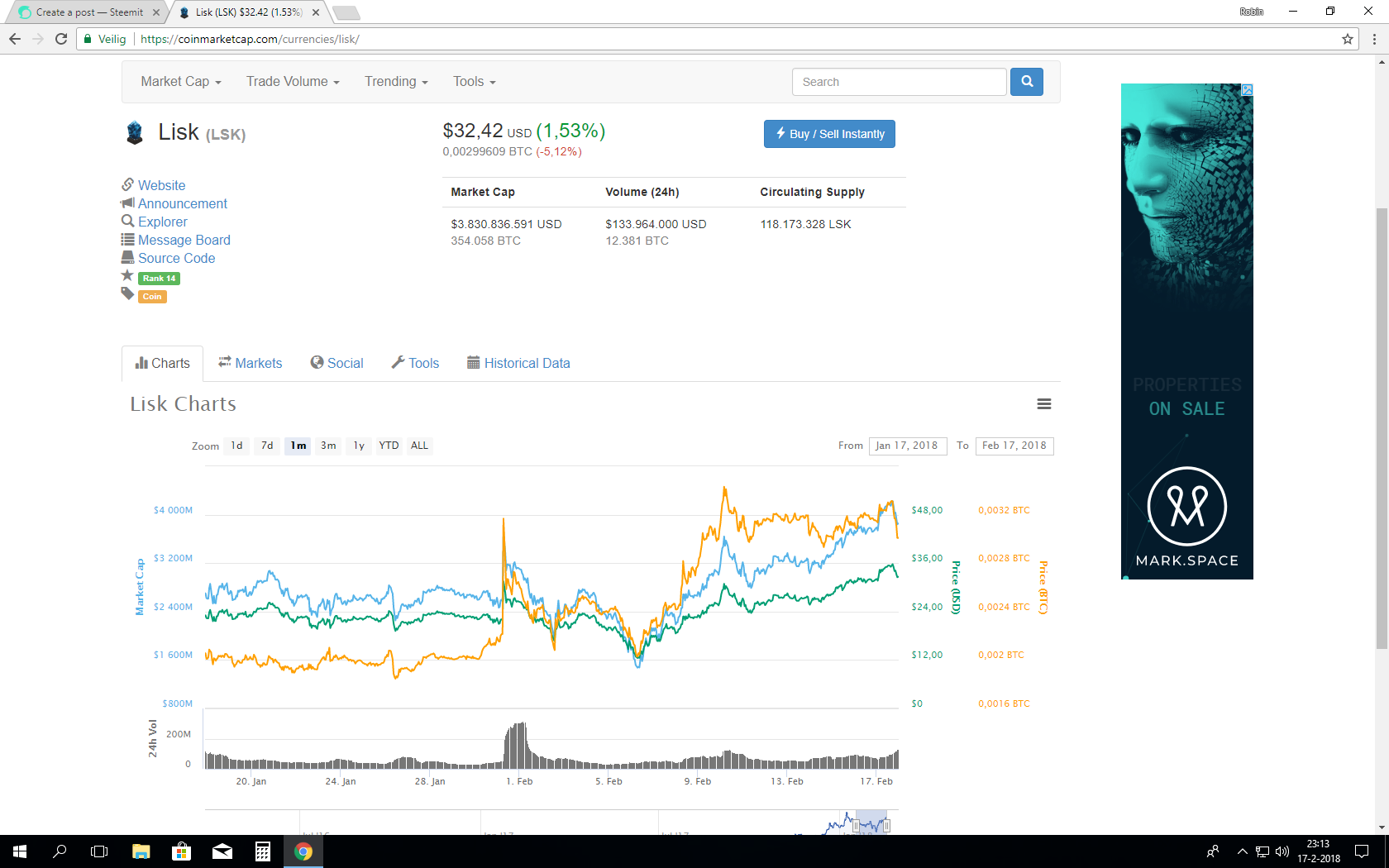Open a new browser tab
This screenshot has width=1389, height=868.
click(346, 12)
